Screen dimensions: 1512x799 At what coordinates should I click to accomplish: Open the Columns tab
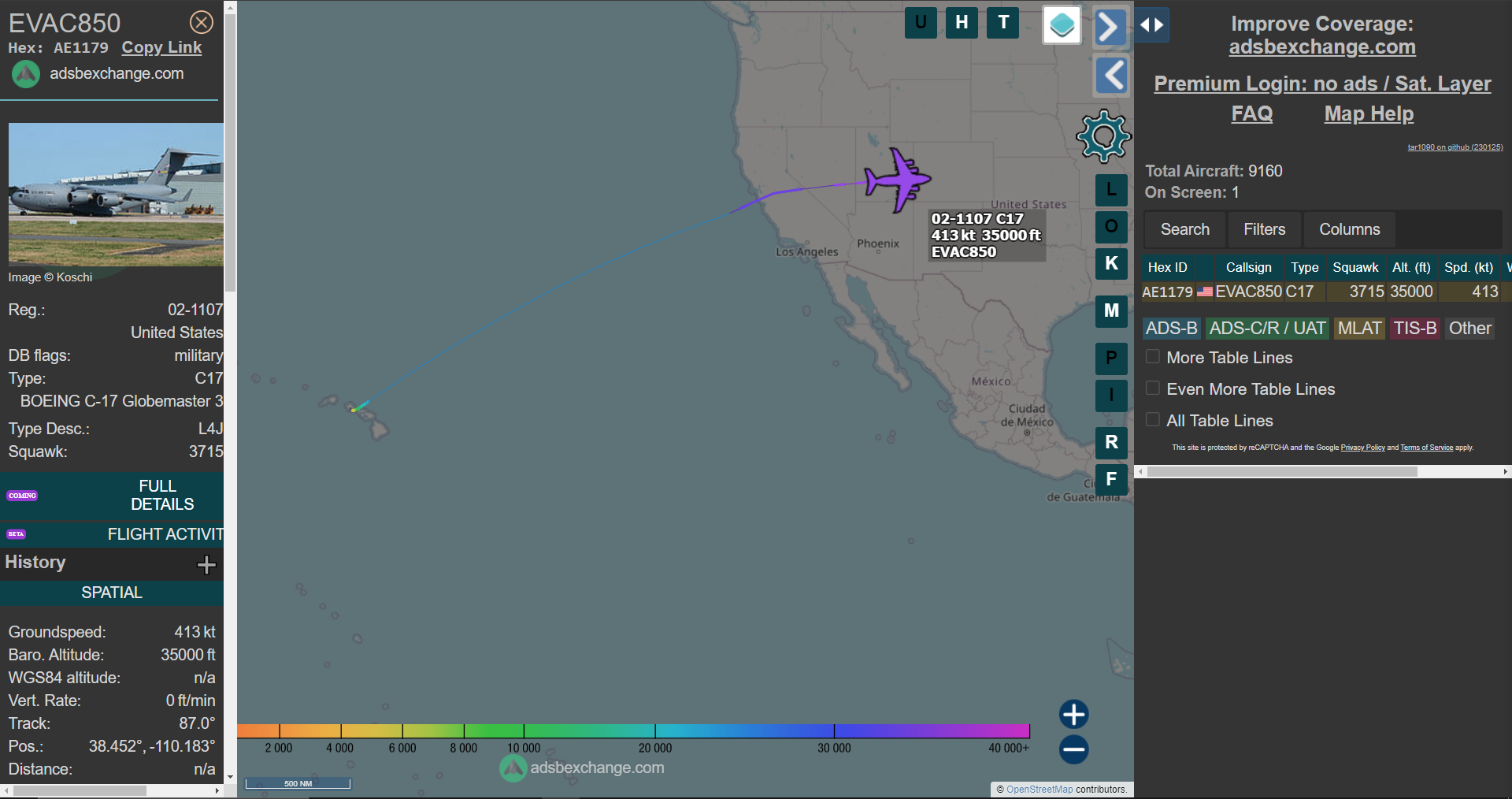tap(1349, 229)
